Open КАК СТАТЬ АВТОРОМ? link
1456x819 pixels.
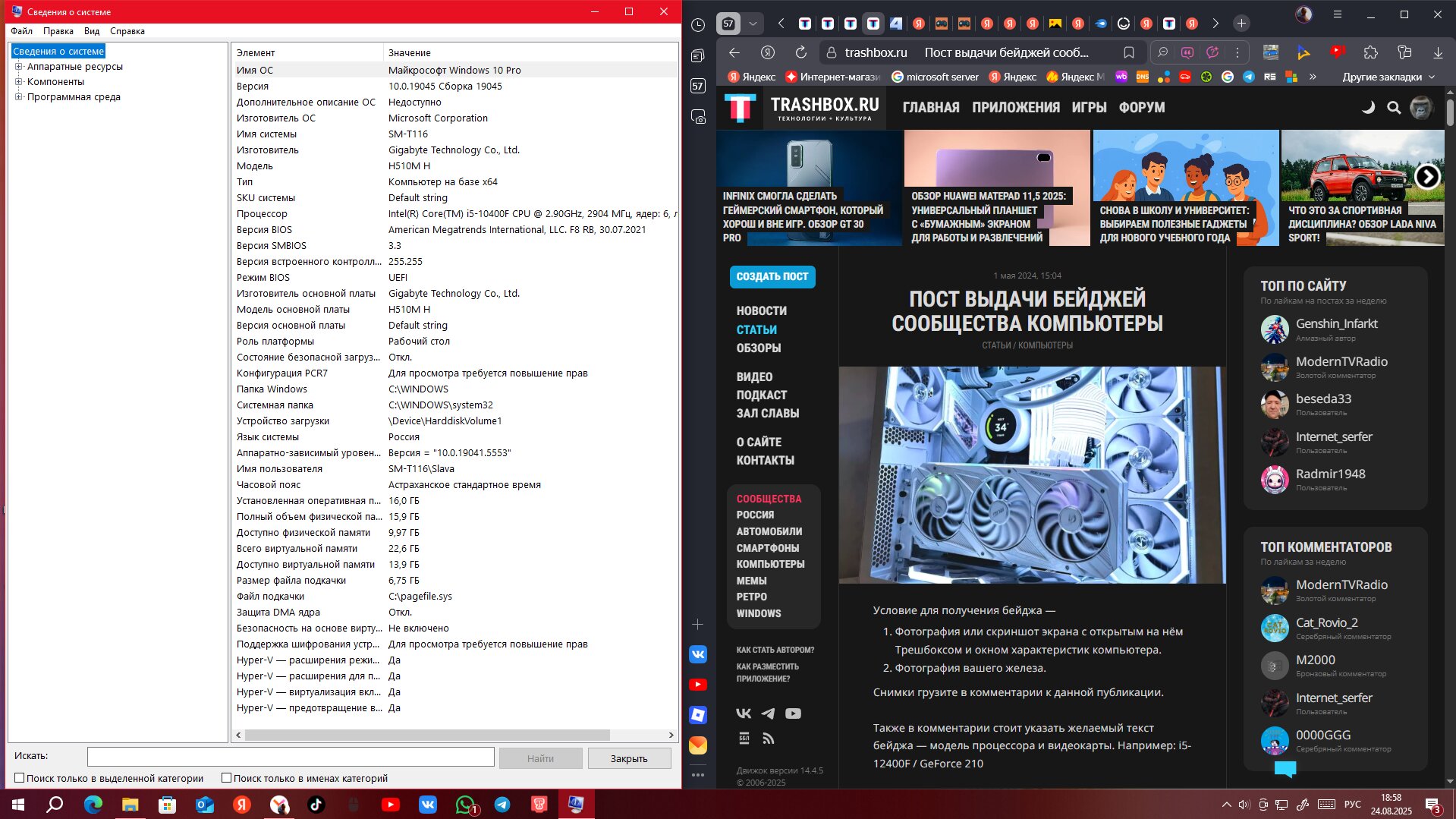point(775,650)
